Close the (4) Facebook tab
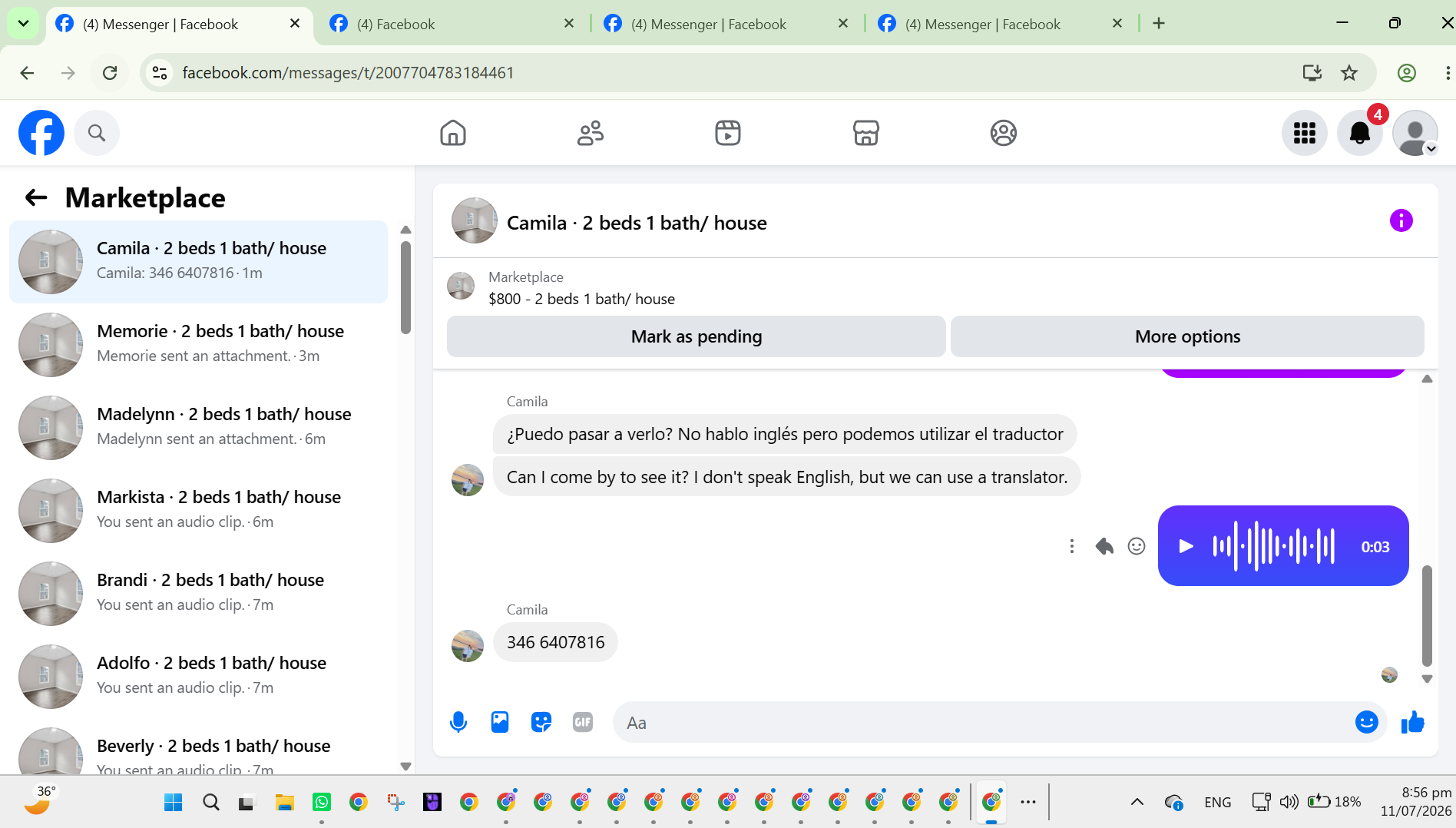The image size is (1456, 828). coord(569,24)
